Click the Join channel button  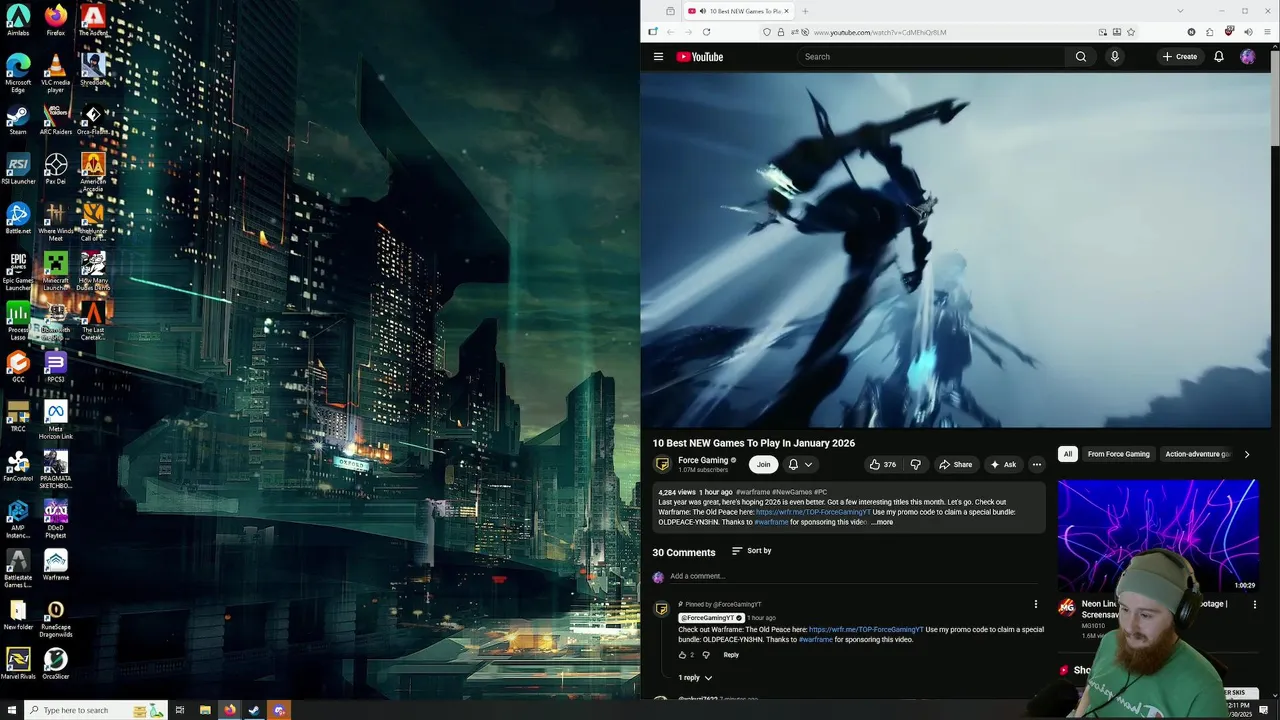764,464
